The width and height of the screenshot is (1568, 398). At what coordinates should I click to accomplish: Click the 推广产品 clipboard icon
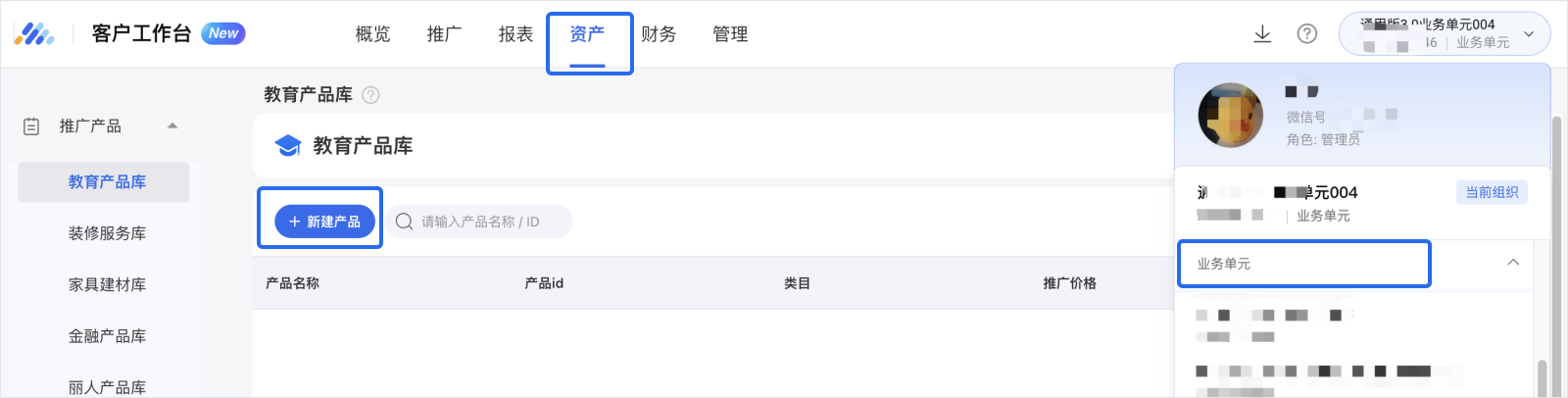tap(31, 126)
